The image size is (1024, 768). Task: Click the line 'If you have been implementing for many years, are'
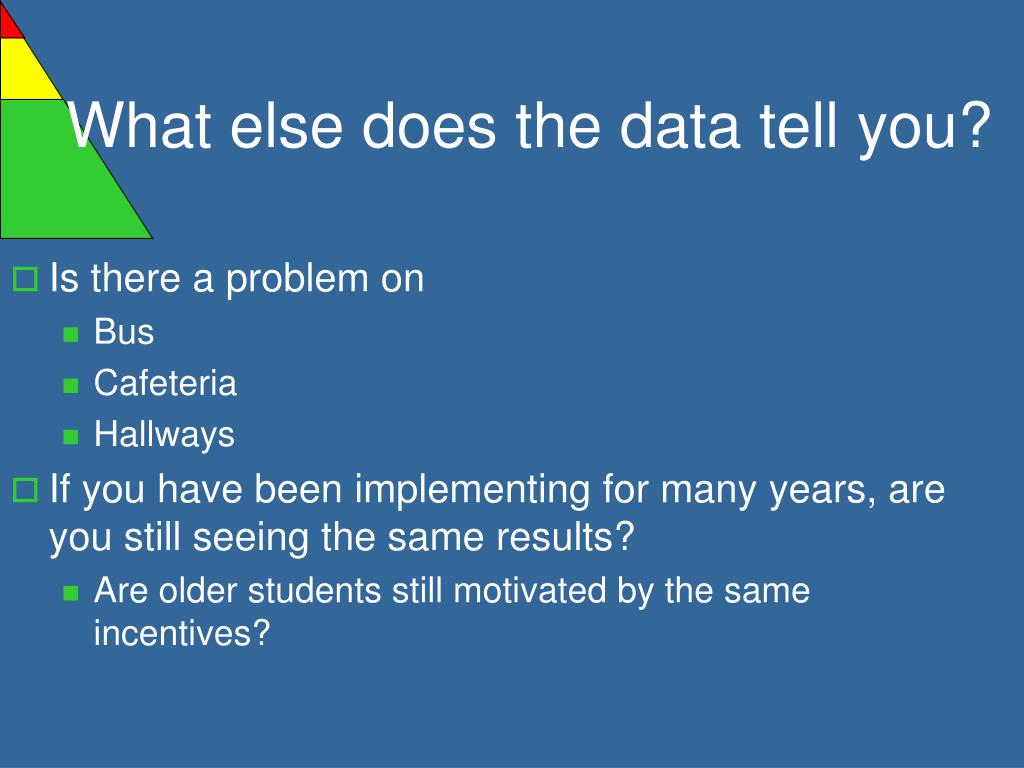pyautogui.click(x=498, y=490)
